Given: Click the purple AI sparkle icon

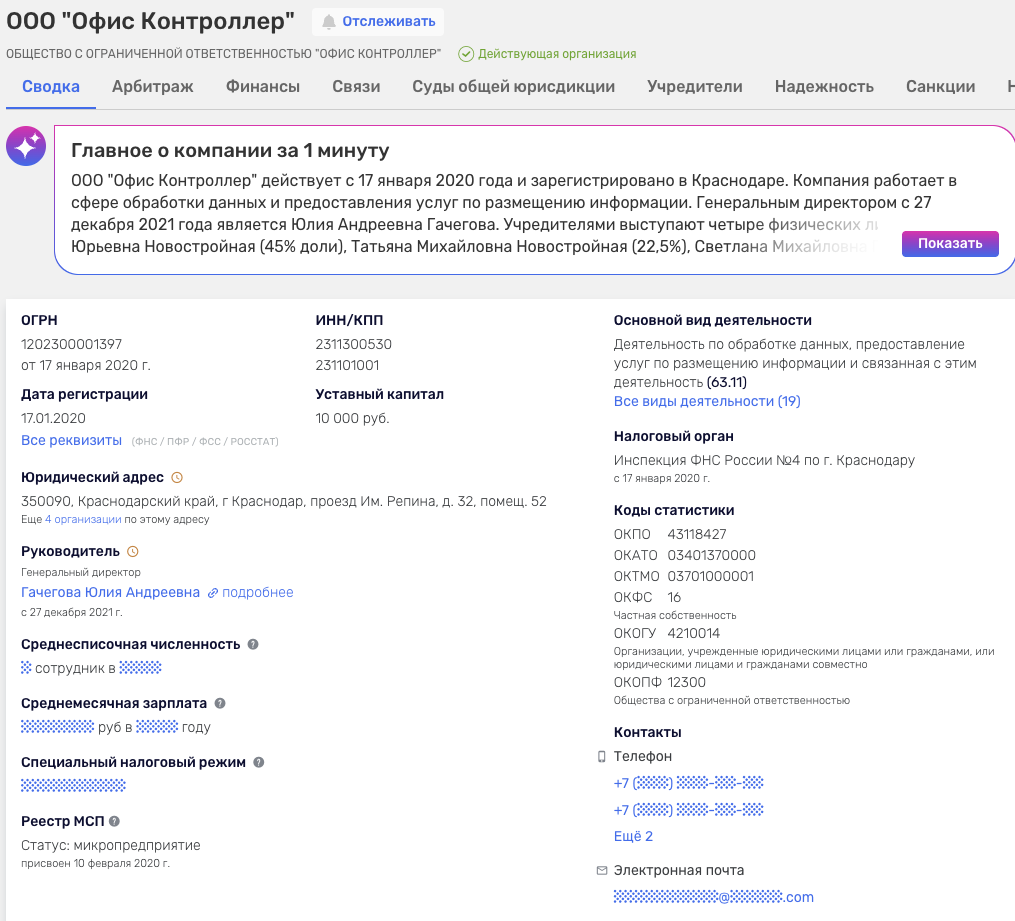Looking at the screenshot, I should coord(25,147).
